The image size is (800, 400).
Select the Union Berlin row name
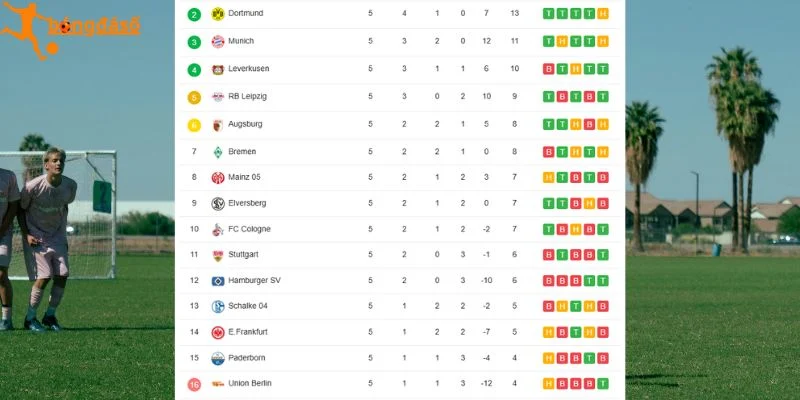pos(249,383)
